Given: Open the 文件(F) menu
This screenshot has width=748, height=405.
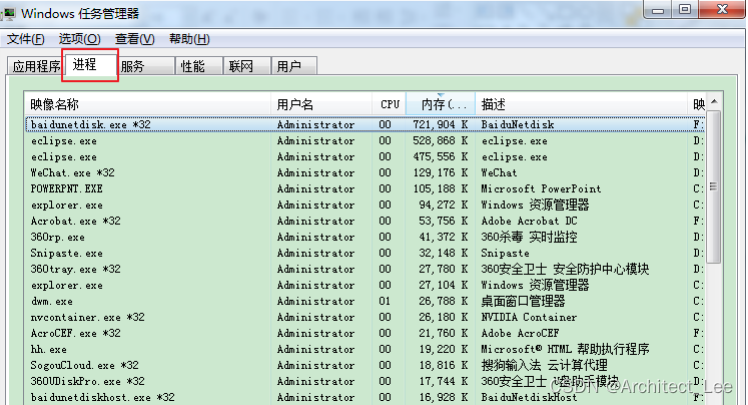Looking at the screenshot, I should [26, 39].
